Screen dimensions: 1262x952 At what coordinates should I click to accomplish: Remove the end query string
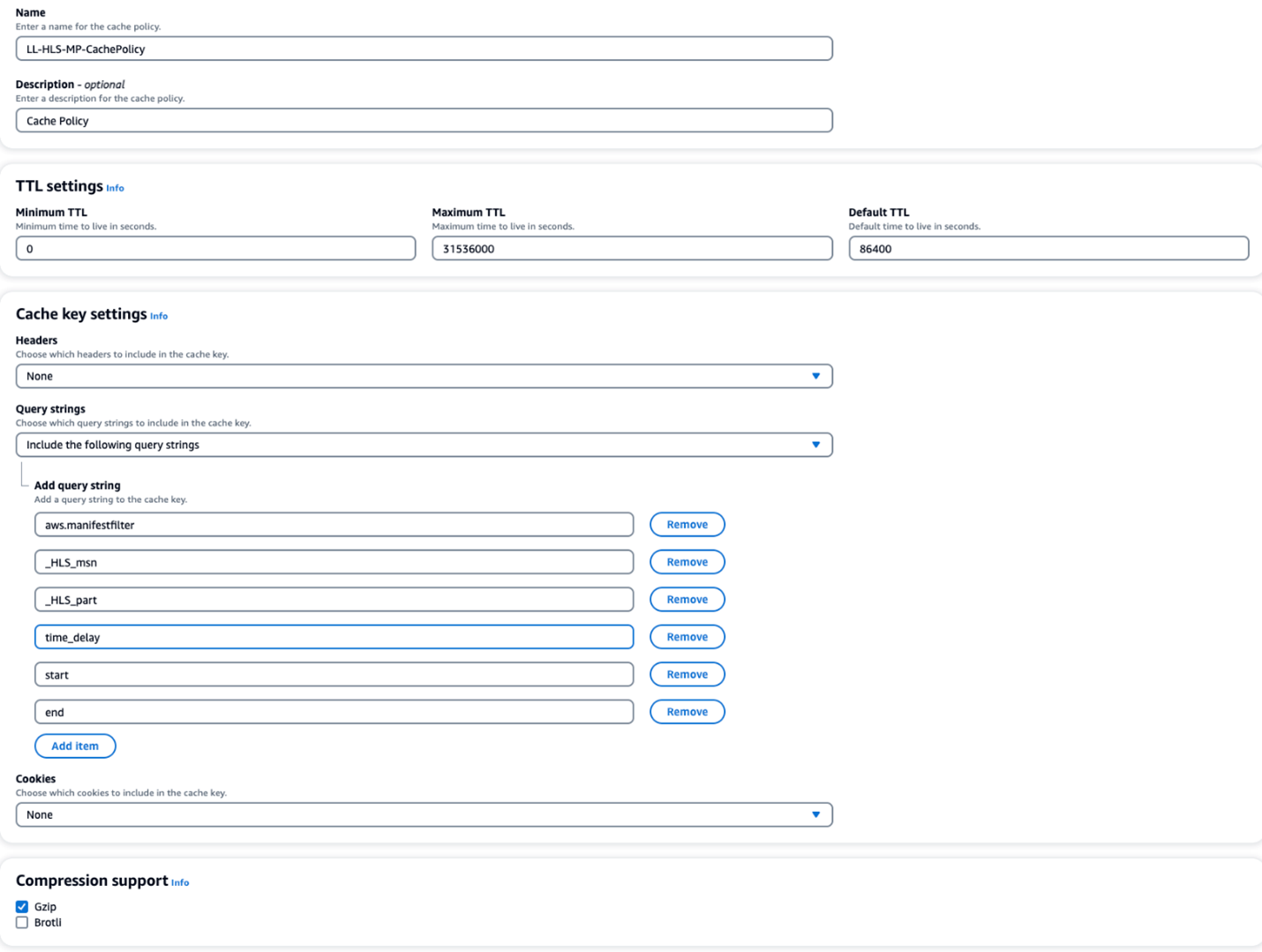point(687,712)
